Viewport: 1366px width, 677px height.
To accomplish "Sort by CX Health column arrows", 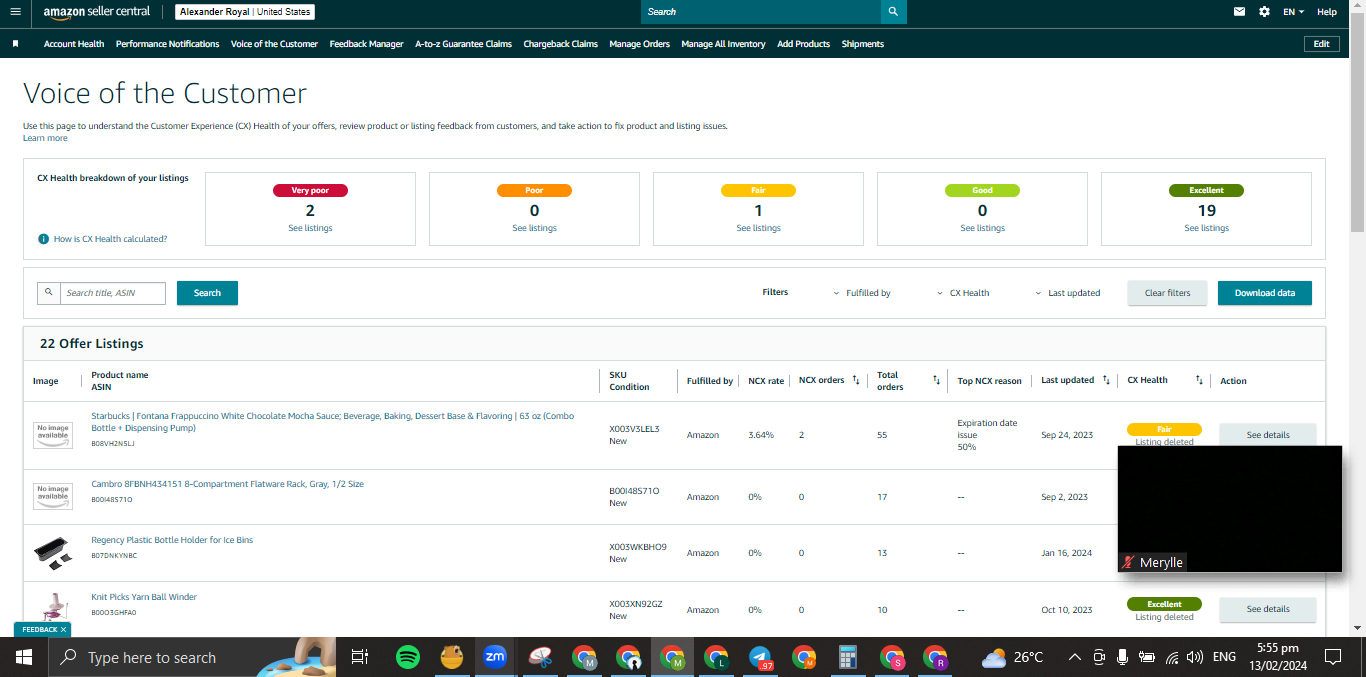I will (1199, 380).
